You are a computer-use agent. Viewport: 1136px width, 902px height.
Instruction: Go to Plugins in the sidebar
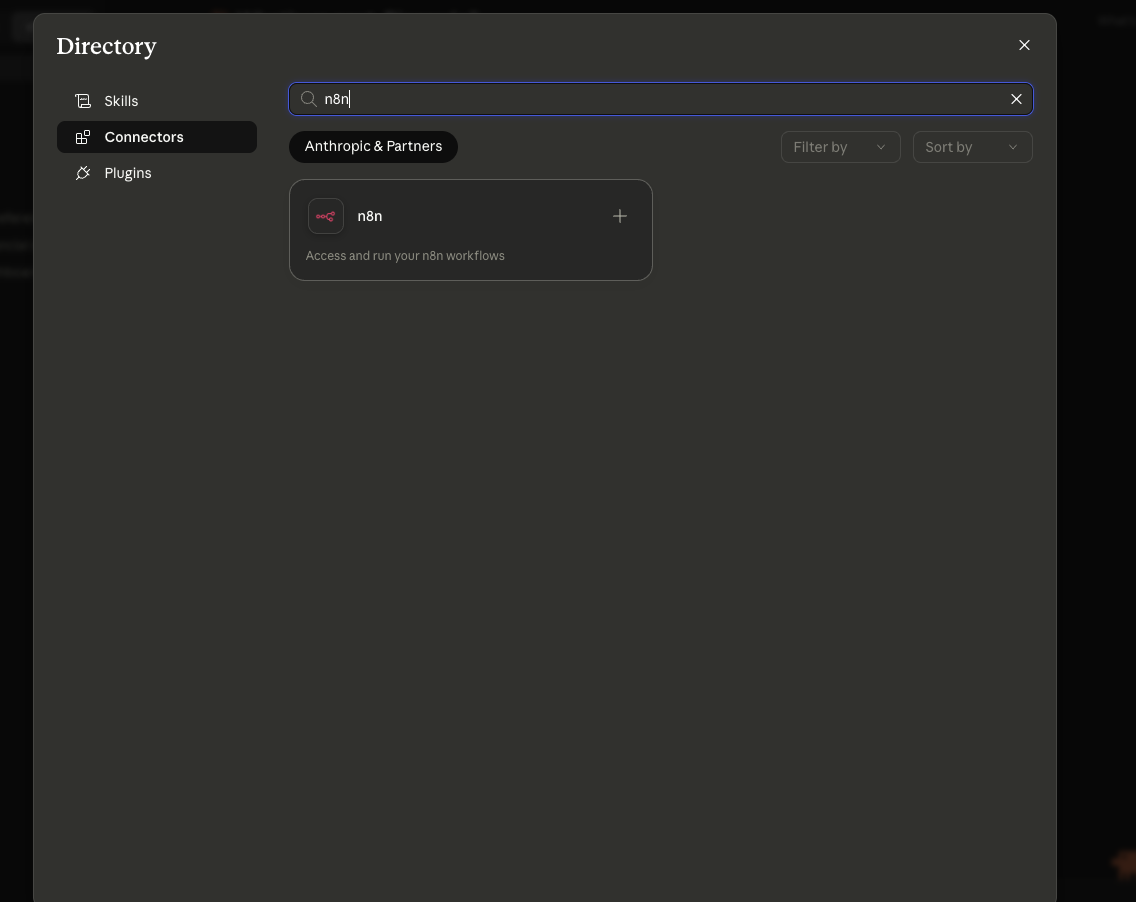pos(156,173)
